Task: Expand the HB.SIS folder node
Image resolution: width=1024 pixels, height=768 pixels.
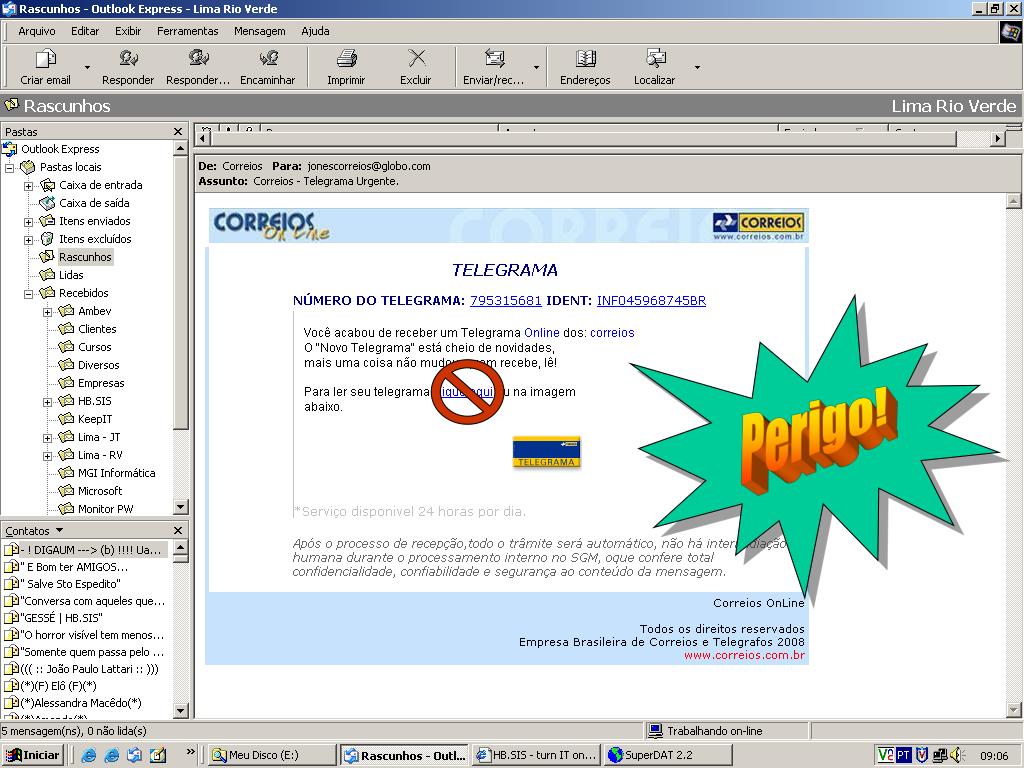Action: [x=48, y=402]
